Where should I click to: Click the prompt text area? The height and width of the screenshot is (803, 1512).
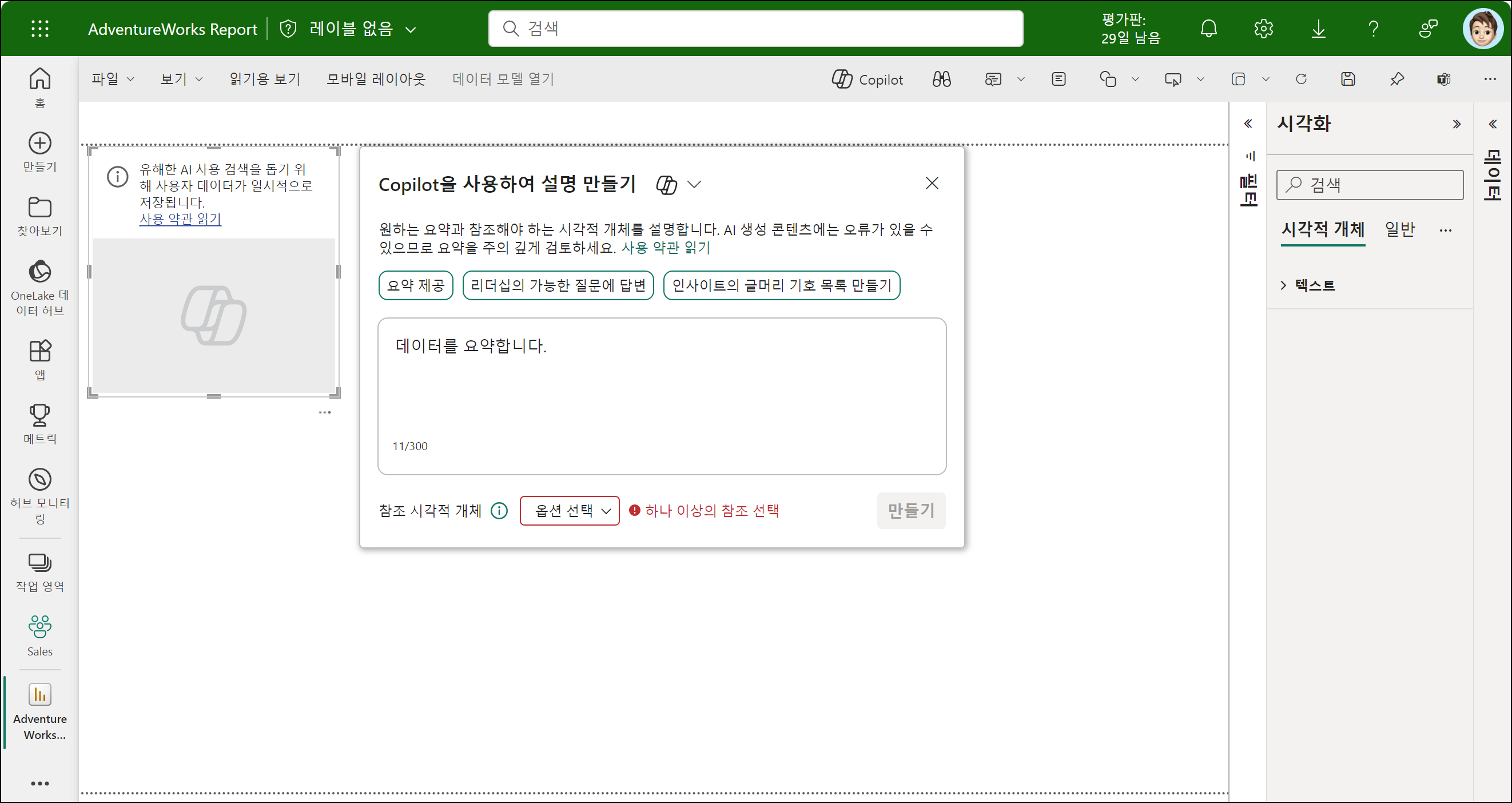[662, 387]
